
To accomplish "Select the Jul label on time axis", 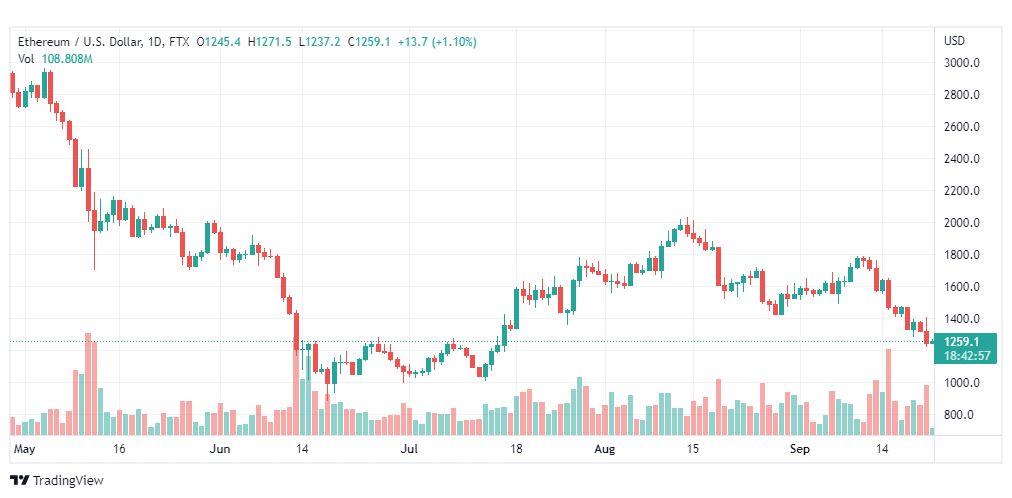I will 409,448.
